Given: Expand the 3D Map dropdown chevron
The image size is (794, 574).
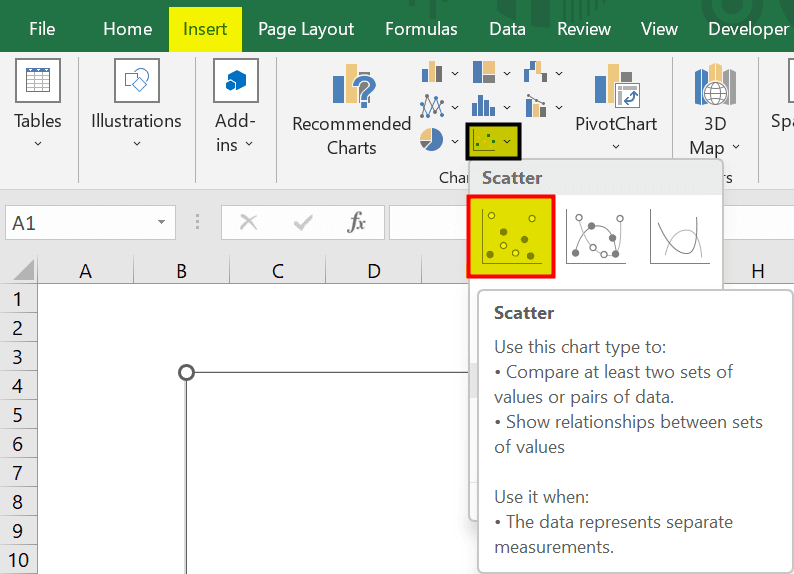Looking at the screenshot, I should coord(736,147).
